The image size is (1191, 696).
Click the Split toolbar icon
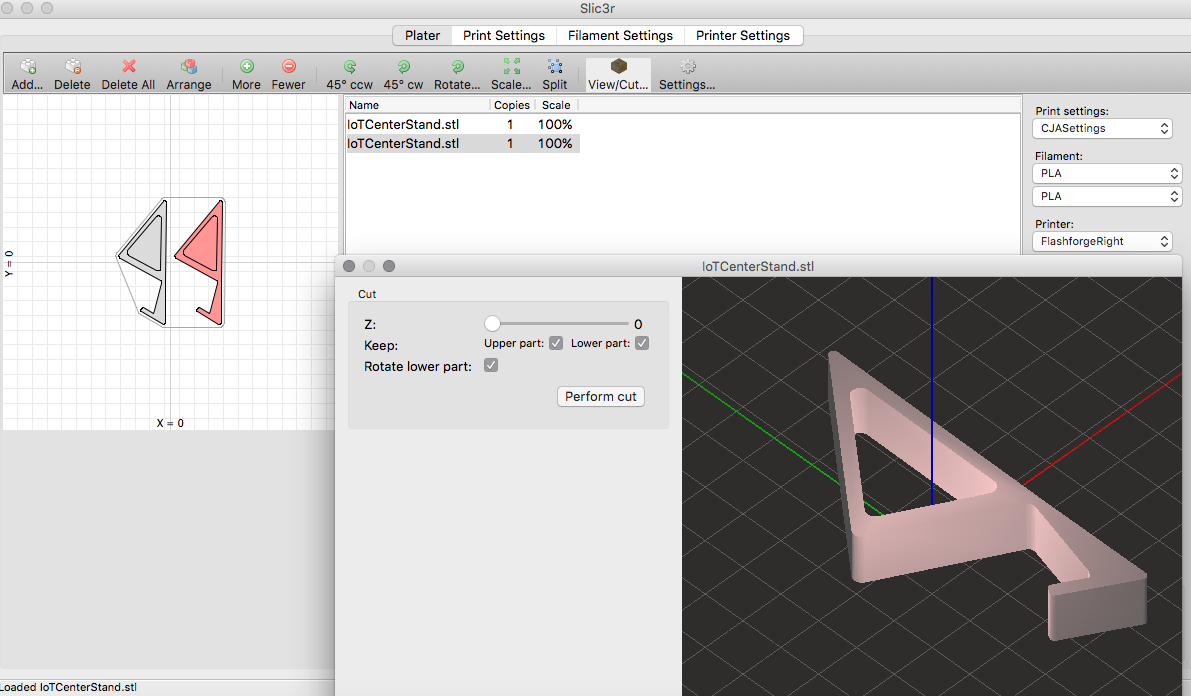[x=554, y=66]
